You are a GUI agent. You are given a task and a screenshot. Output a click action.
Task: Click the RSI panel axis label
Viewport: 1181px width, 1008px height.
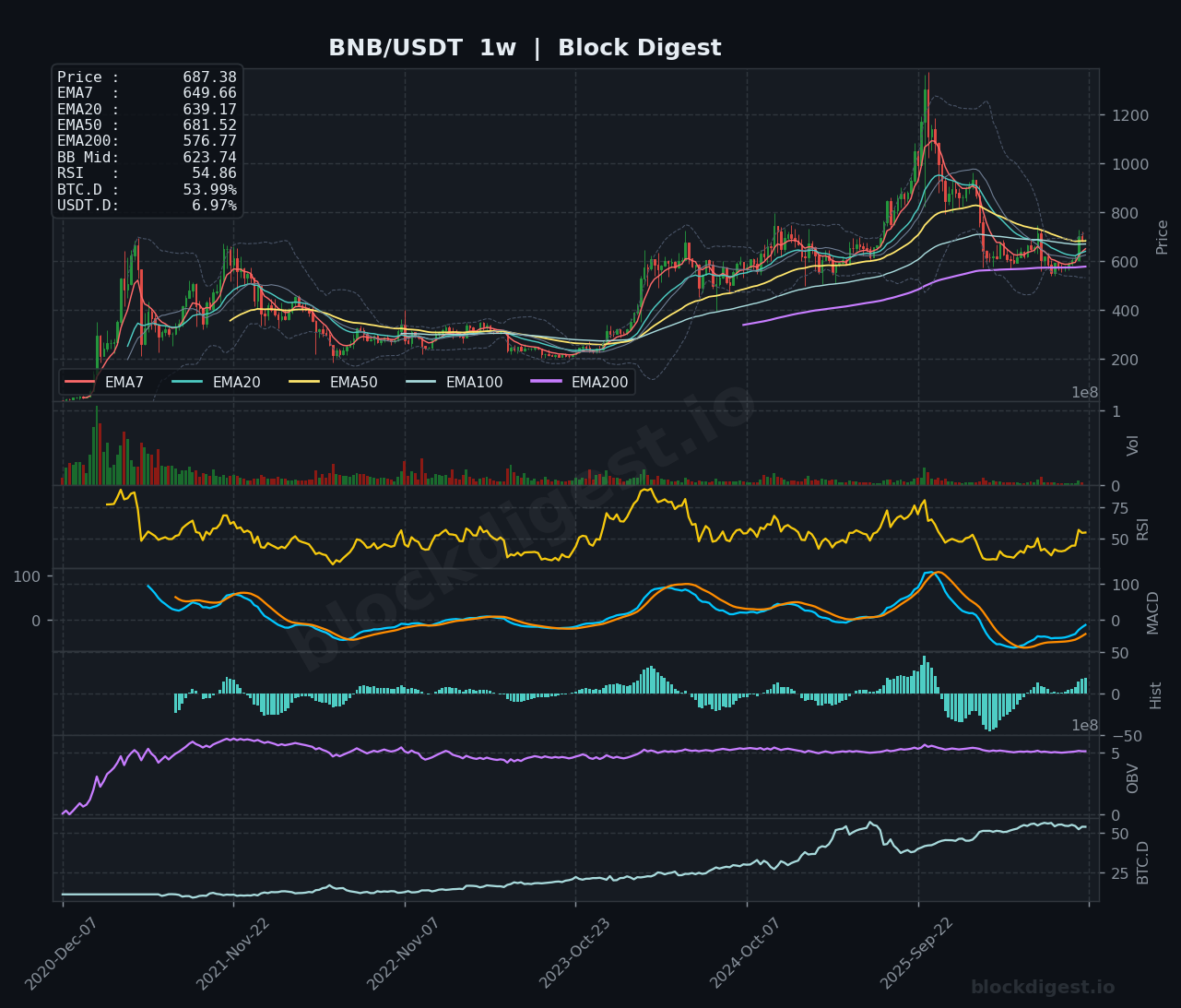(1142, 528)
